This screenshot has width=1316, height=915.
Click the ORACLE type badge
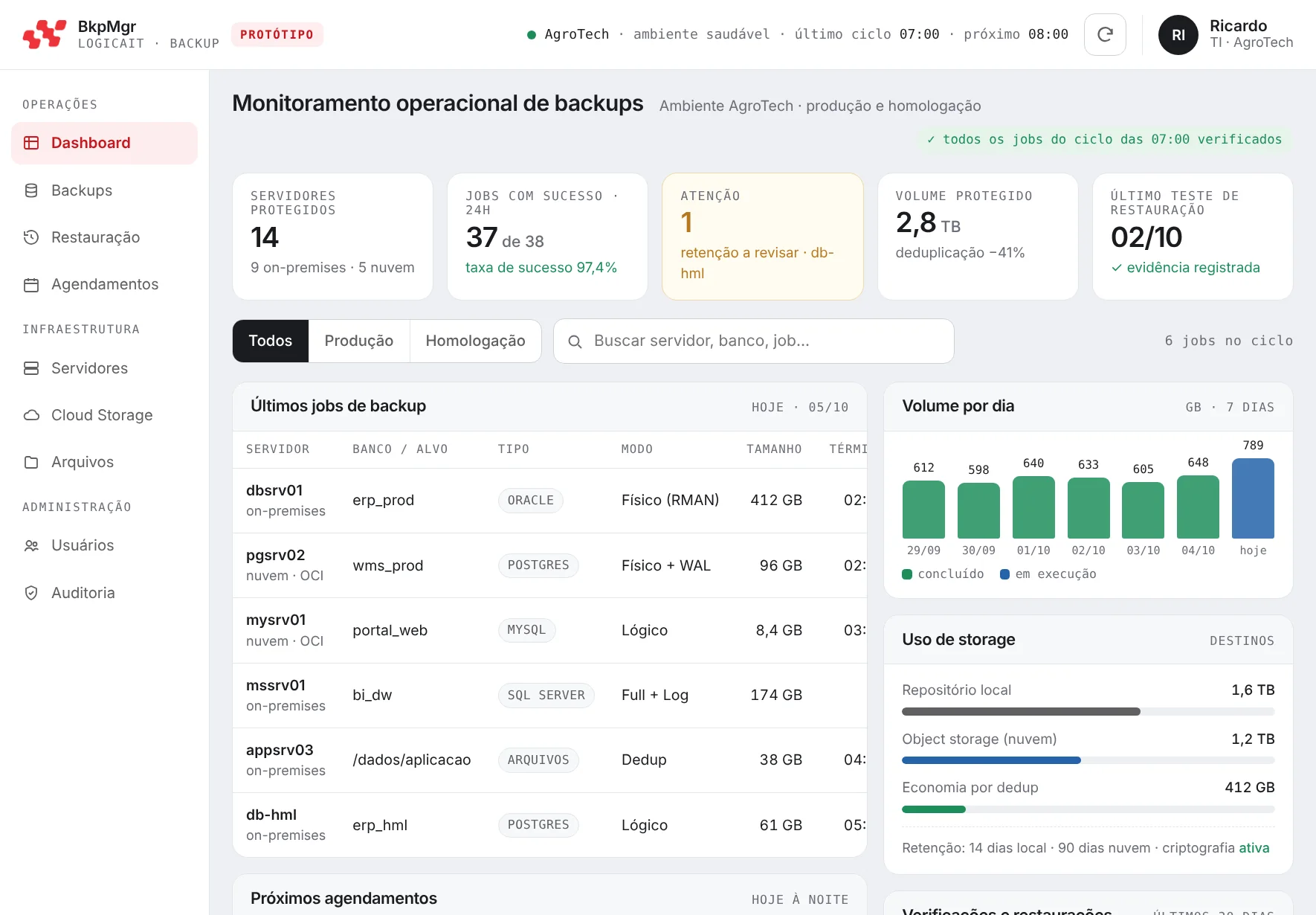[x=531, y=501]
